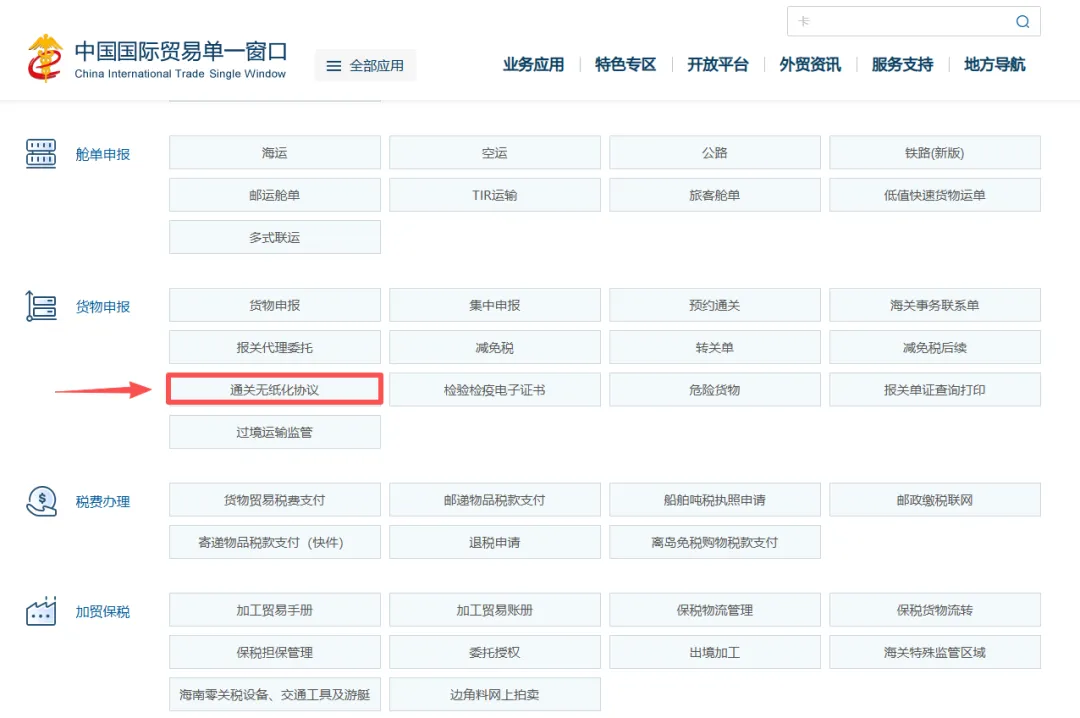Select the 地方导航 navigation tab
The image size is (1080, 718).
coord(994,64)
